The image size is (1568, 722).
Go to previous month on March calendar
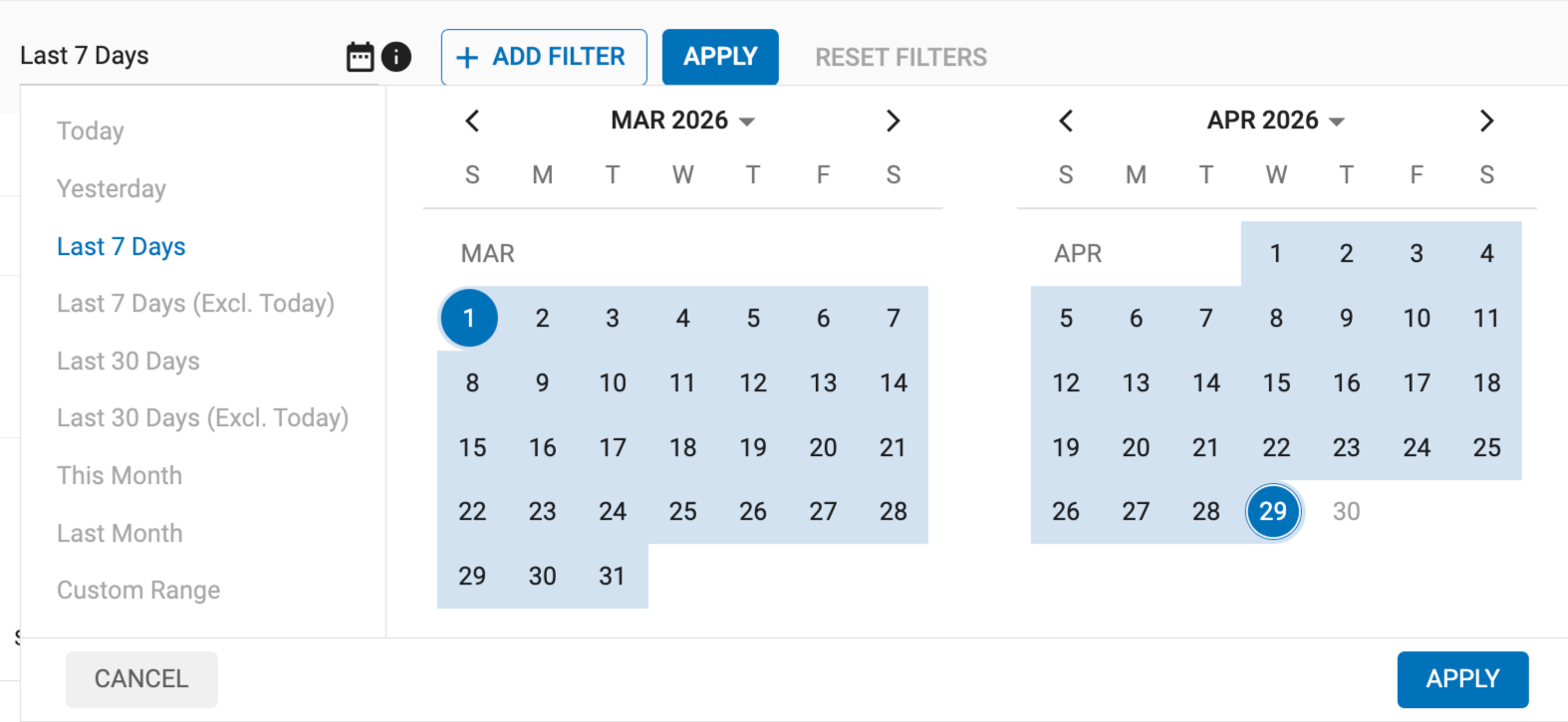coord(472,120)
